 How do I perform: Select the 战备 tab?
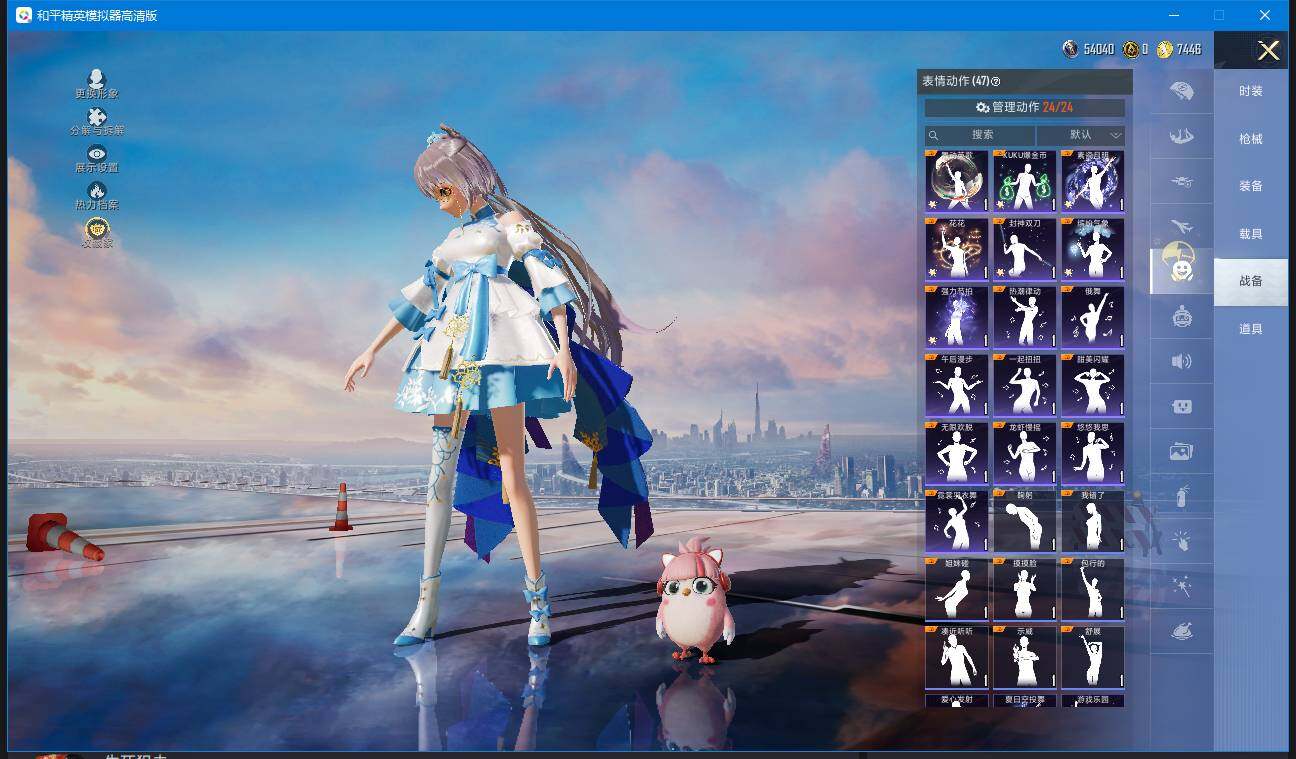click(1251, 281)
